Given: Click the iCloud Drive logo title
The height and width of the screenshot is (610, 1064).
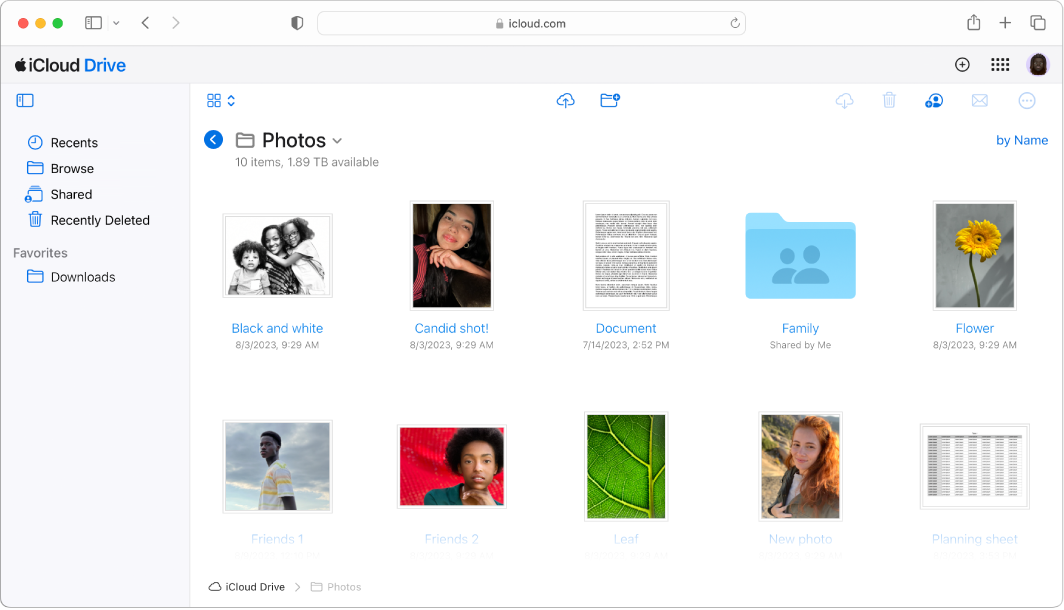Looking at the screenshot, I should coord(71,65).
